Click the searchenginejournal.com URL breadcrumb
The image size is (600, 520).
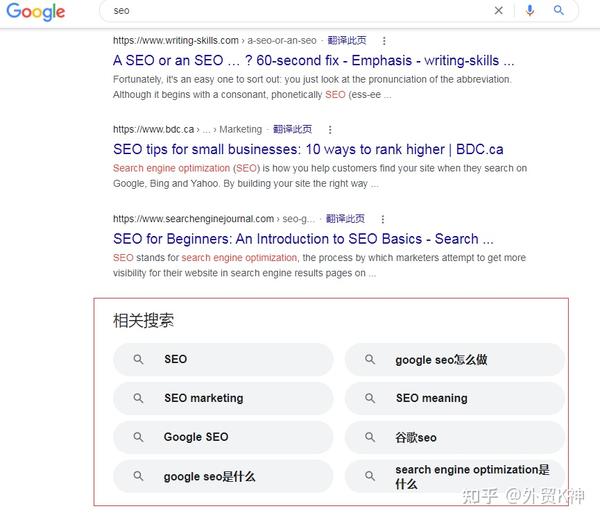click(214, 219)
